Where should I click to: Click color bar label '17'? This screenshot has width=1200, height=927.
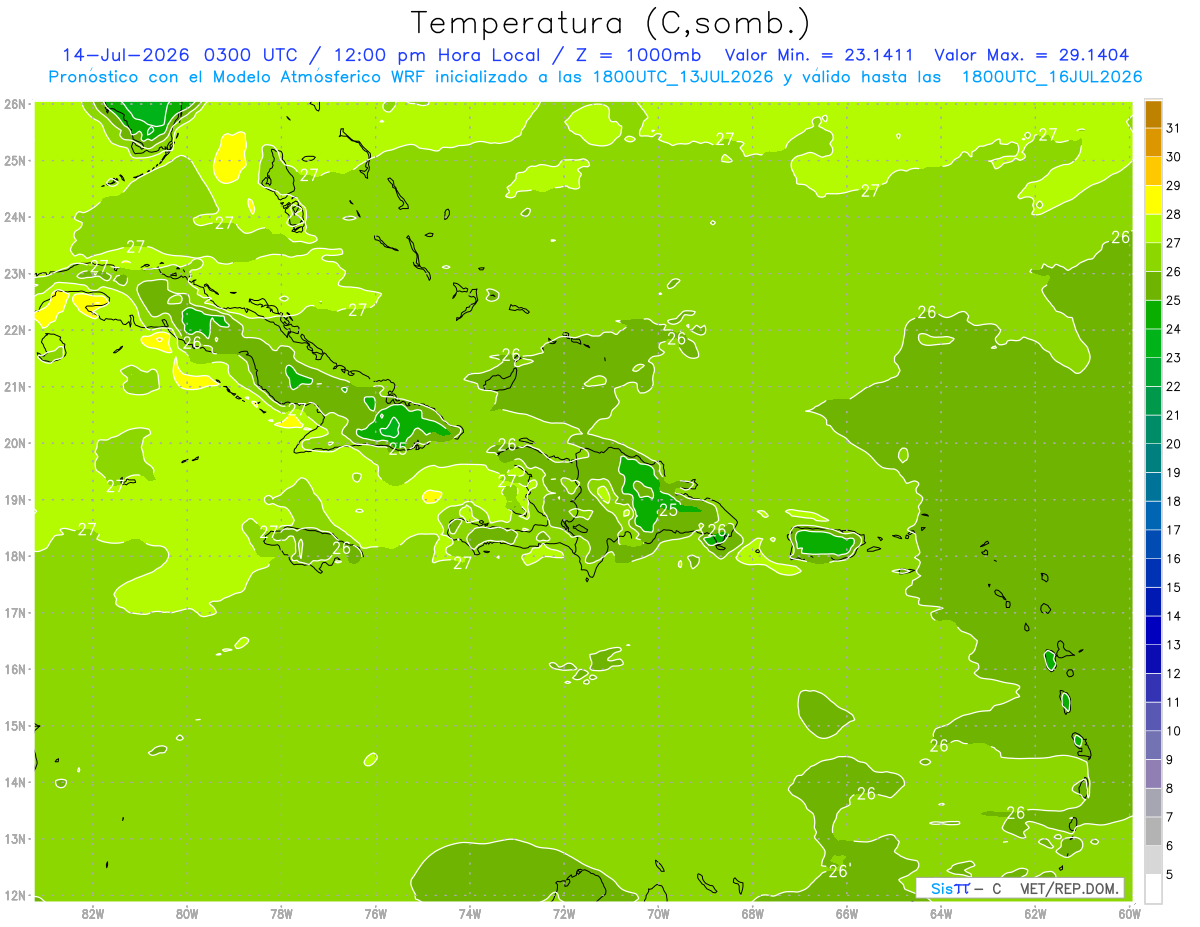1173,530
